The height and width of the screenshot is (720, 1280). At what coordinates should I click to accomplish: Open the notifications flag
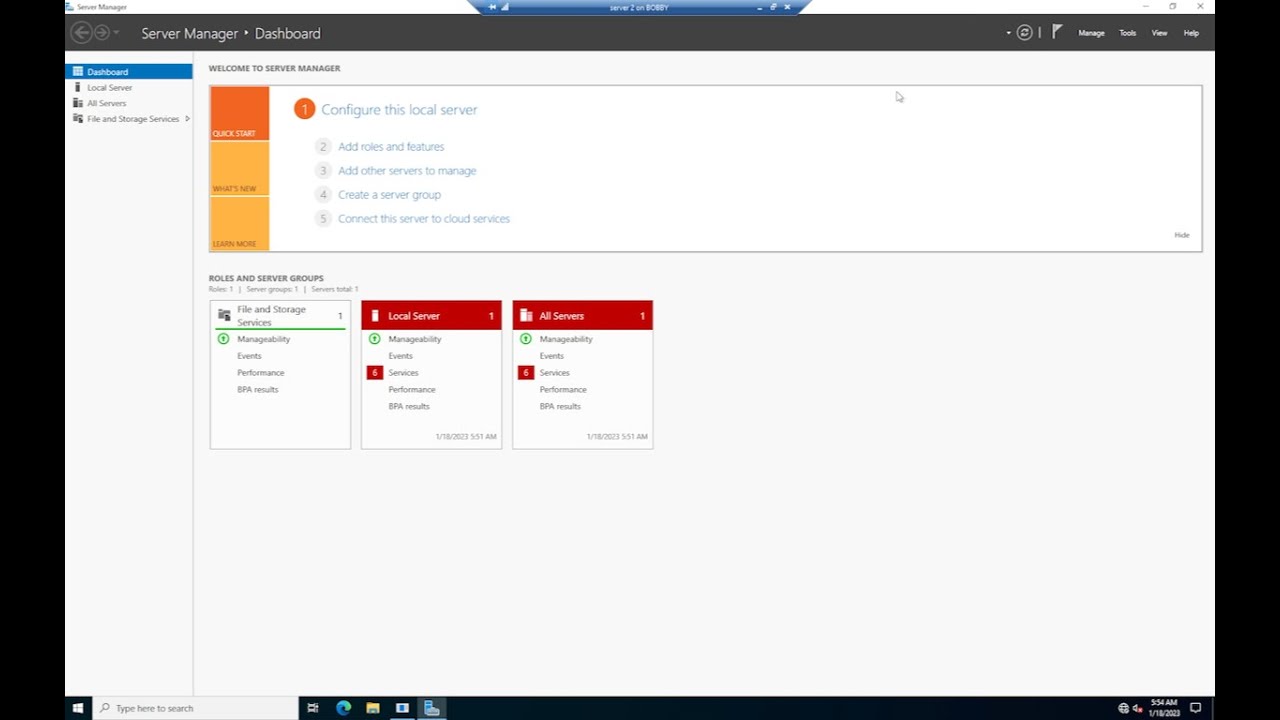tap(1057, 33)
